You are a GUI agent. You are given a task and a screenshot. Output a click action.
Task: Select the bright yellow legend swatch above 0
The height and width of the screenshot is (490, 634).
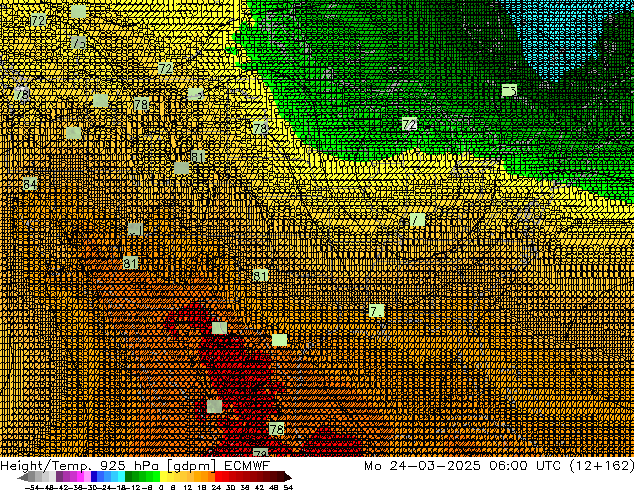tap(163, 476)
